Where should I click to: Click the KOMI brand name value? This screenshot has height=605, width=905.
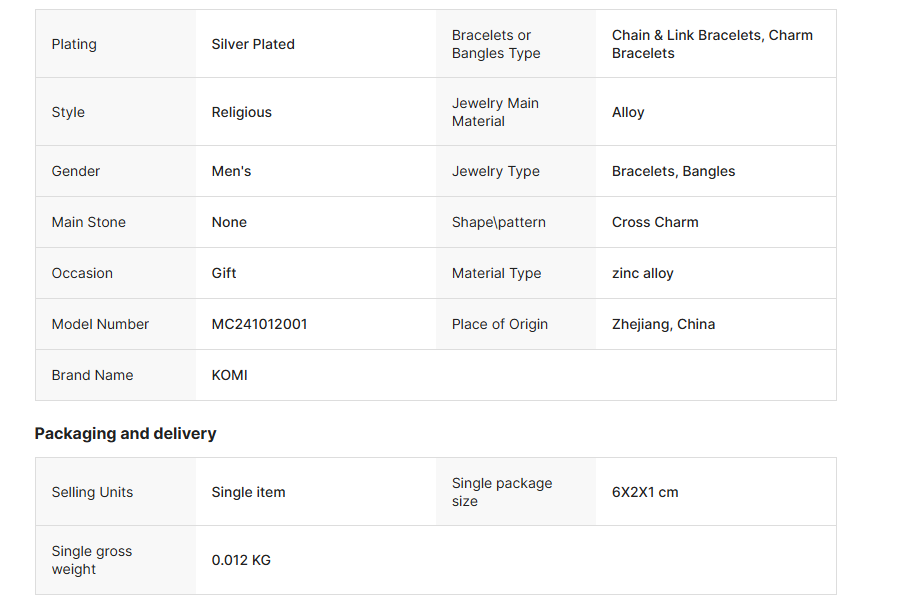tap(229, 375)
